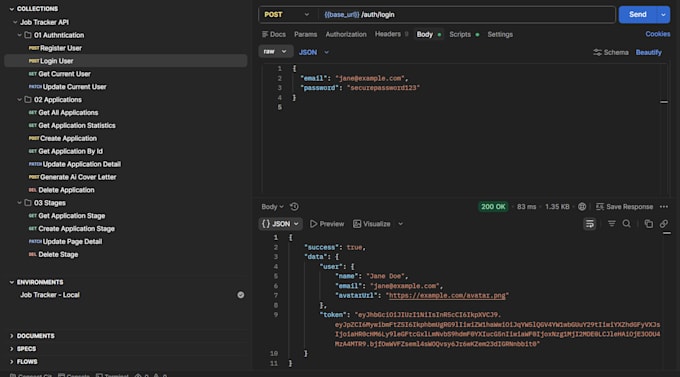Click the filter response icon
Image resolution: width=680 pixels, height=377 pixels.
(611, 224)
